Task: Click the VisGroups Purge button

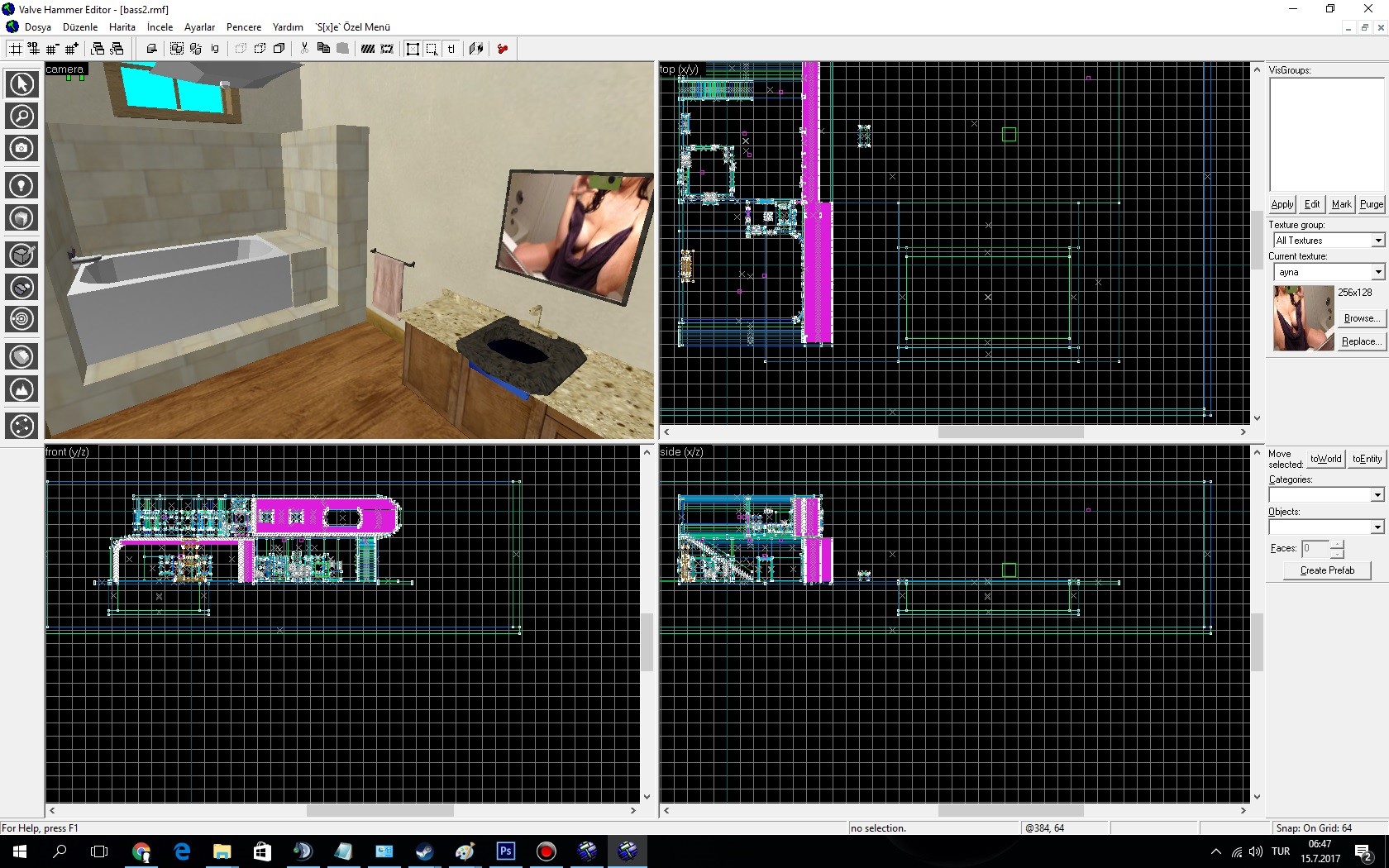Action: pos(1372,204)
